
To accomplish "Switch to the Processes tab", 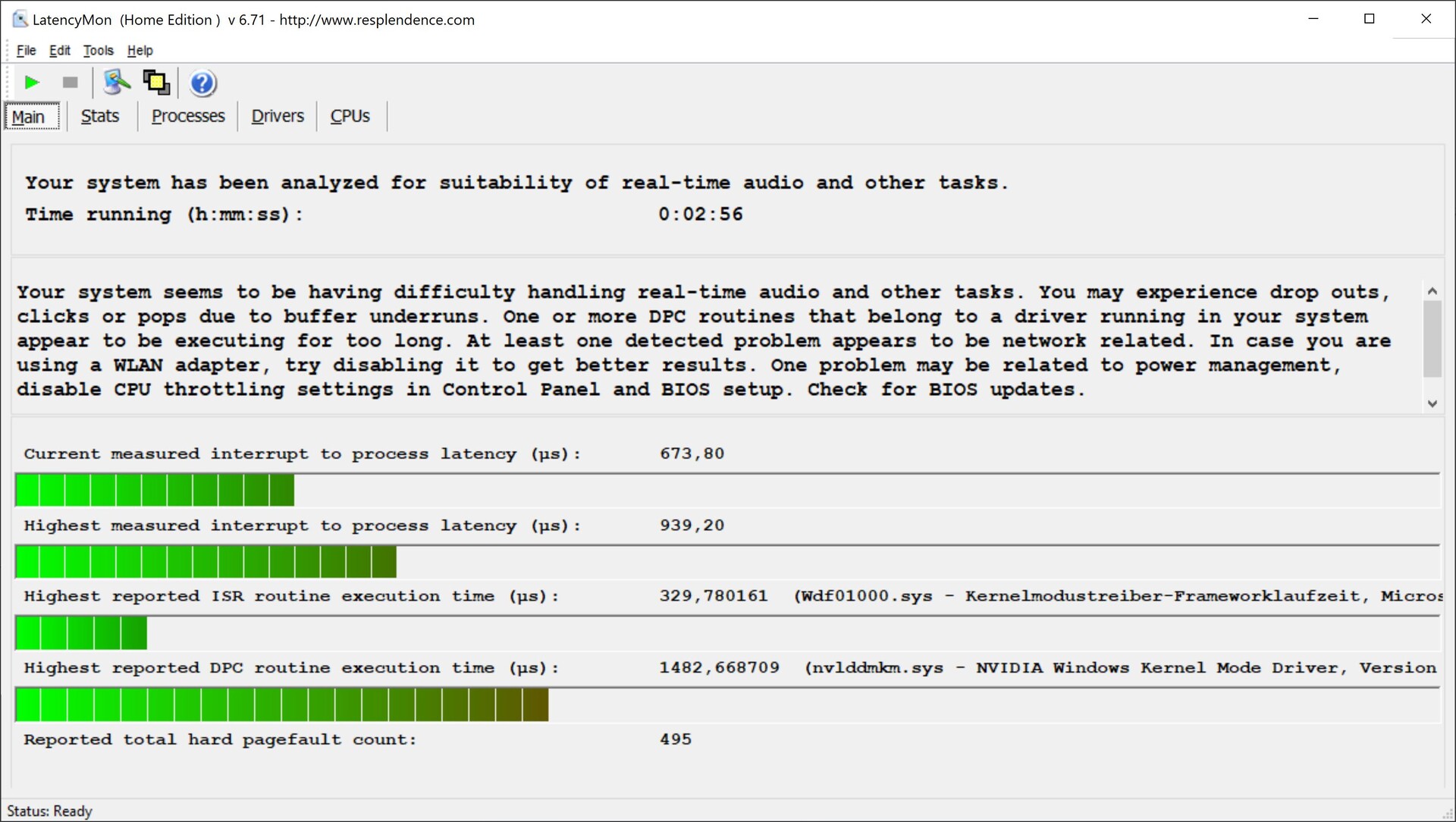I will pos(188,116).
